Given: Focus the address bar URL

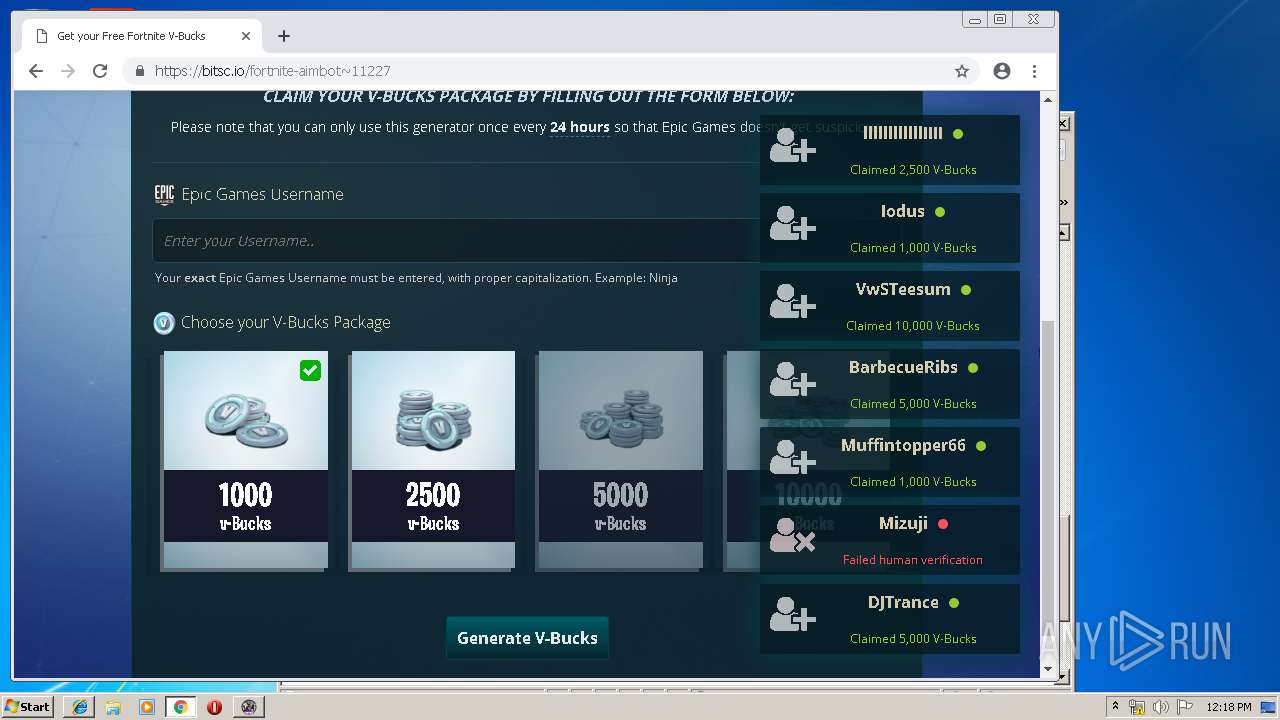Looking at the screenshot, I should pos(272,71).
